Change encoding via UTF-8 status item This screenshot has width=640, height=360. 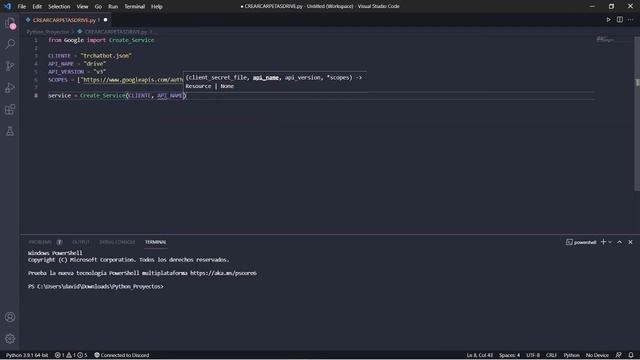tap(533, 355)
